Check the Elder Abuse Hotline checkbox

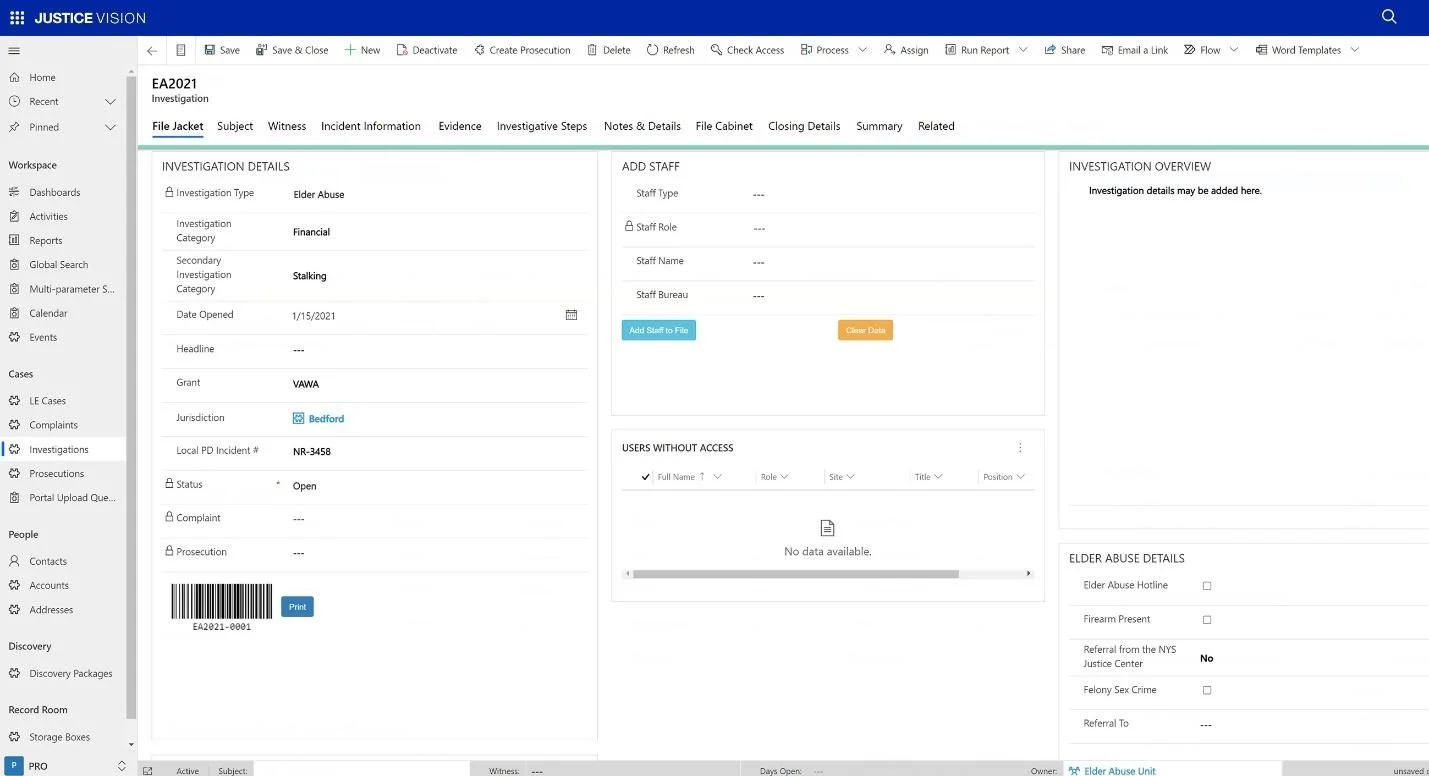pos(1207,586)
